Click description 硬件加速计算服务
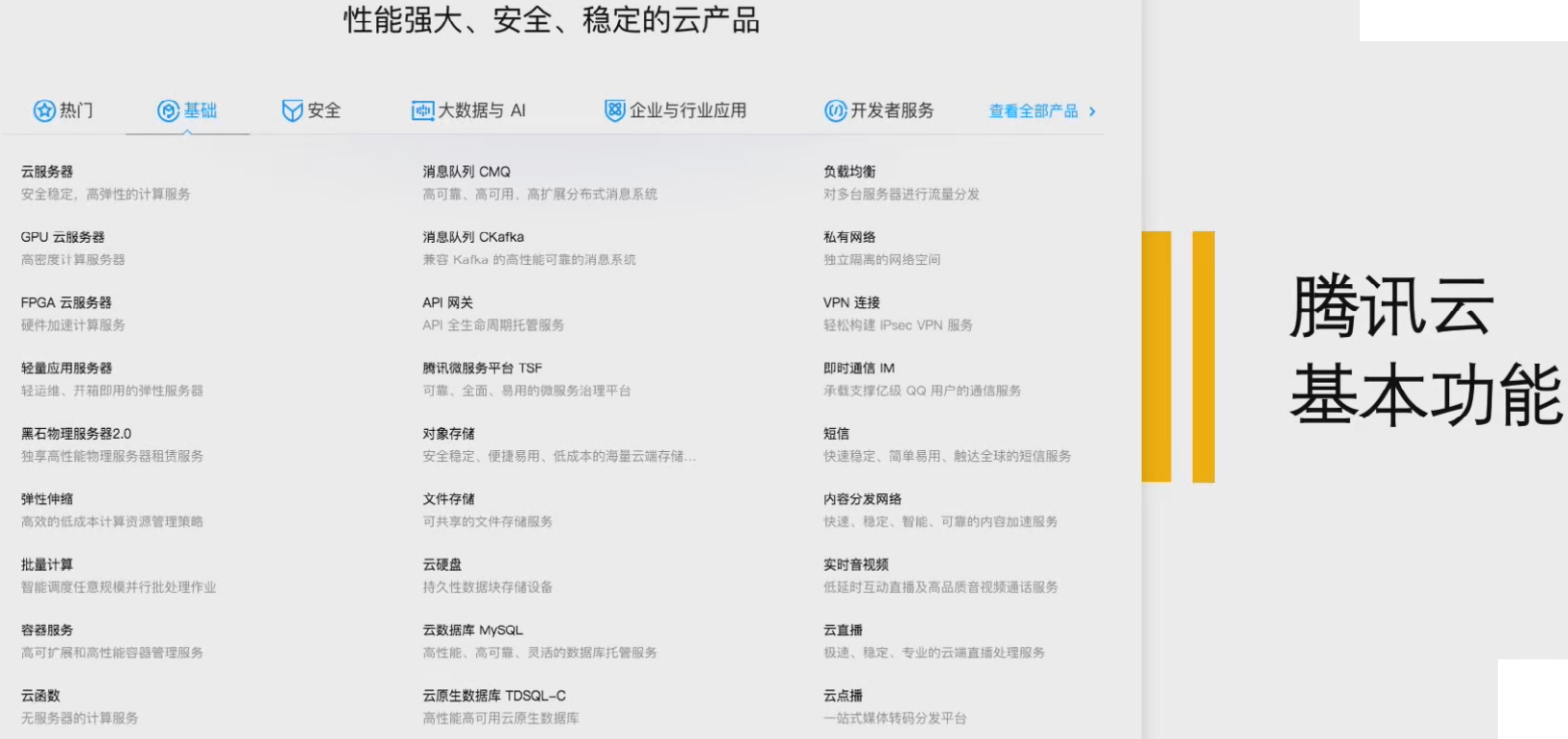 (x=73, y=325)
